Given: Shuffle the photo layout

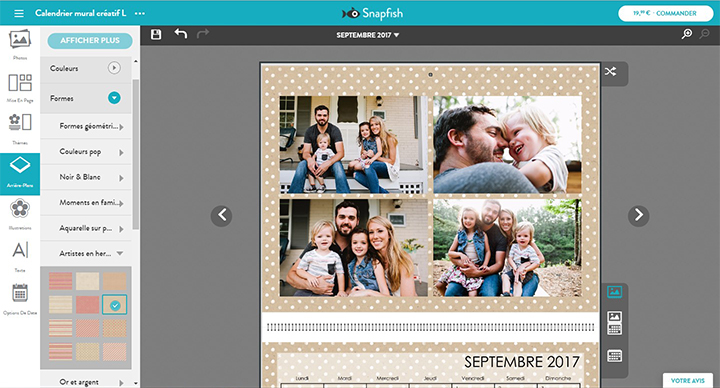Looking at the screenshot, I should click(610, 71).
